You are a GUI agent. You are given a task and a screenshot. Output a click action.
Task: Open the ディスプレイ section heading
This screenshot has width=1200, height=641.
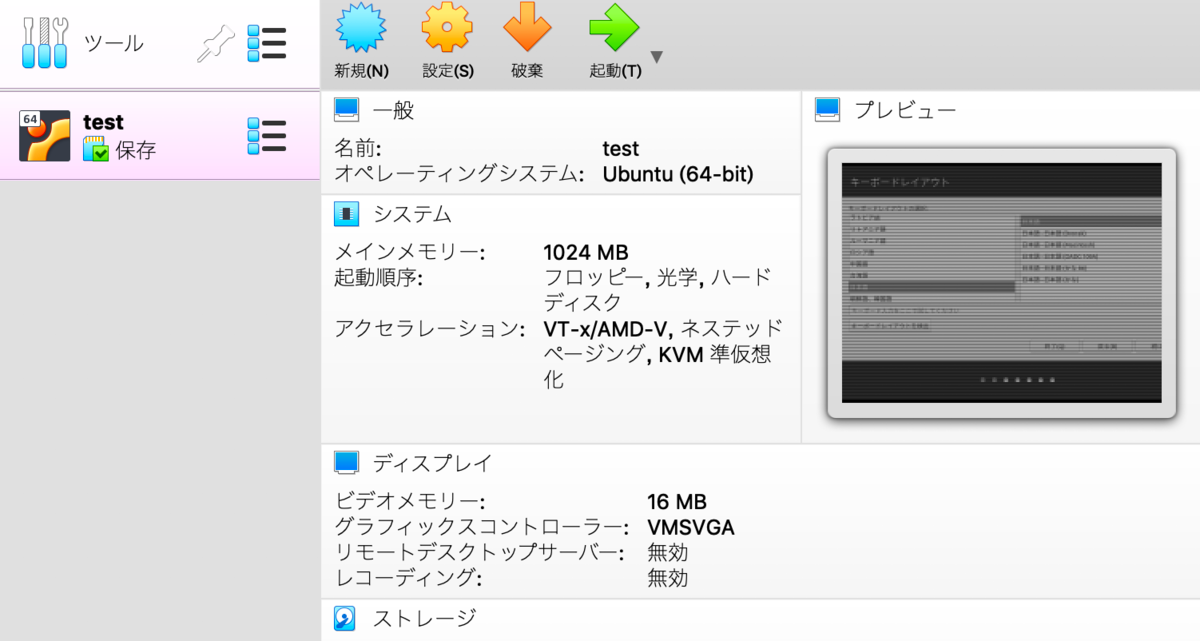tap(432, 463)
